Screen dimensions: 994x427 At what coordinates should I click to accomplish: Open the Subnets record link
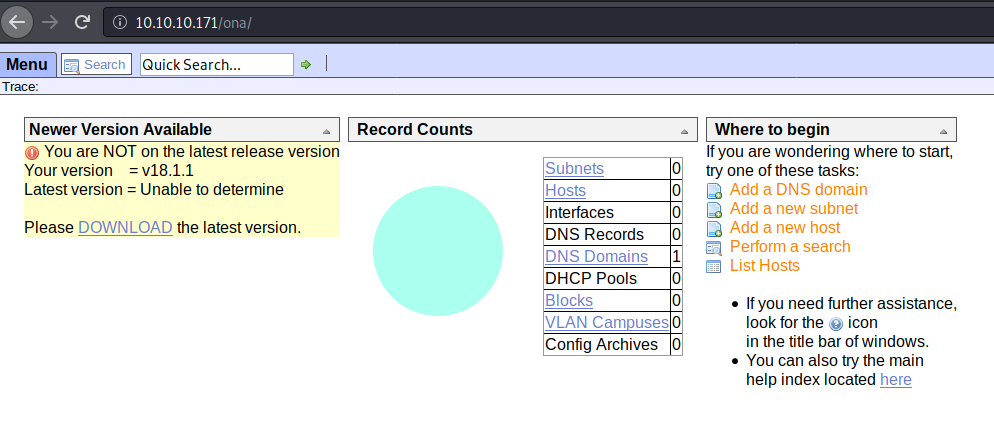[x=574, y=168]
